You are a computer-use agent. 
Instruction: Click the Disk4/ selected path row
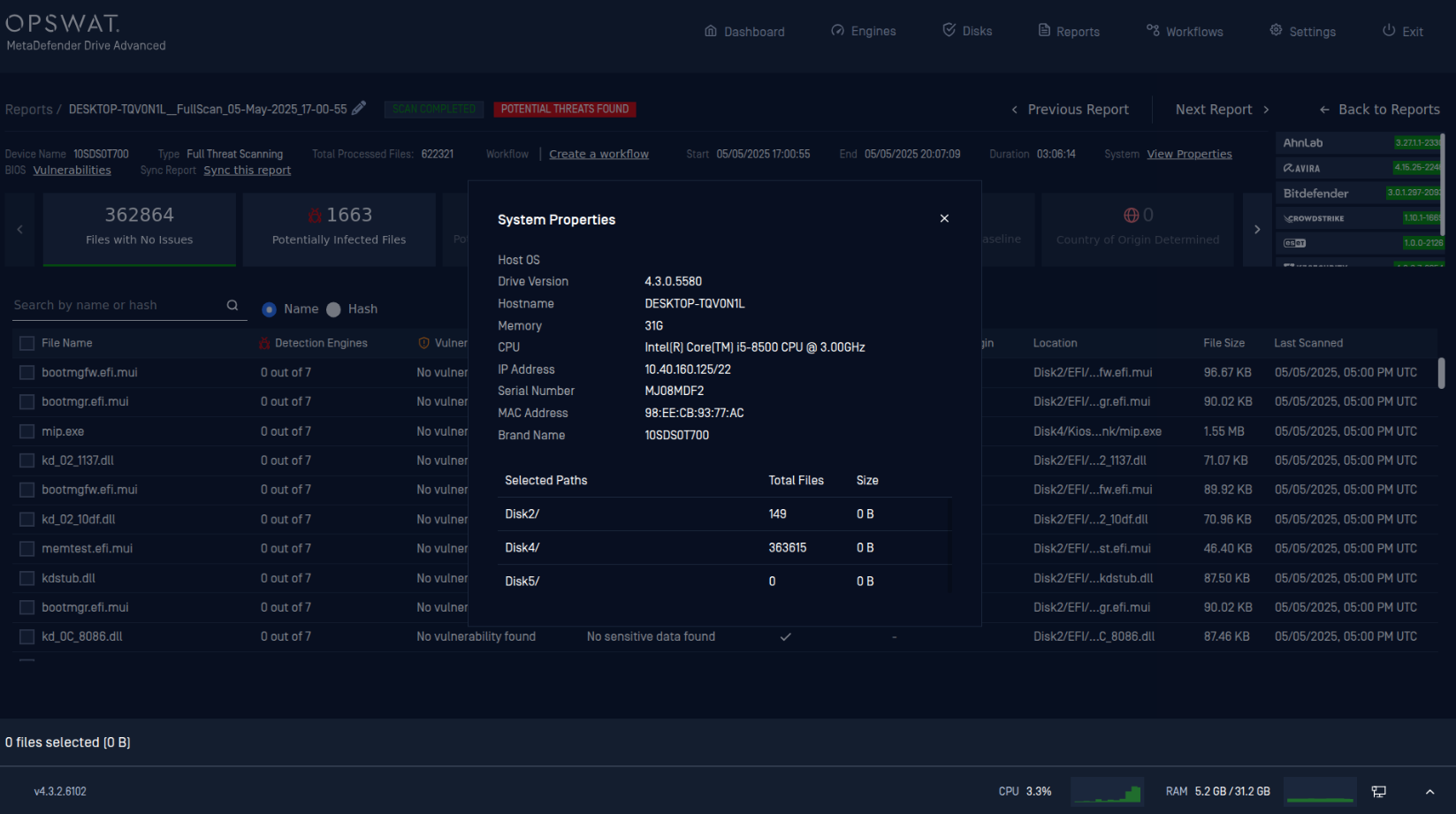724,548
